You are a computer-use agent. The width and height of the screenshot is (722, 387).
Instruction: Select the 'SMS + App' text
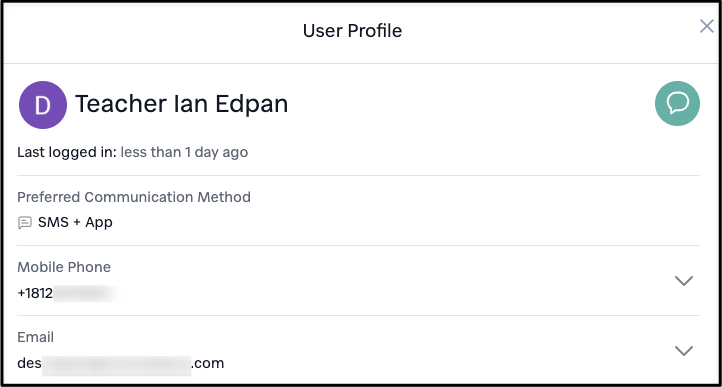[75, 223]
